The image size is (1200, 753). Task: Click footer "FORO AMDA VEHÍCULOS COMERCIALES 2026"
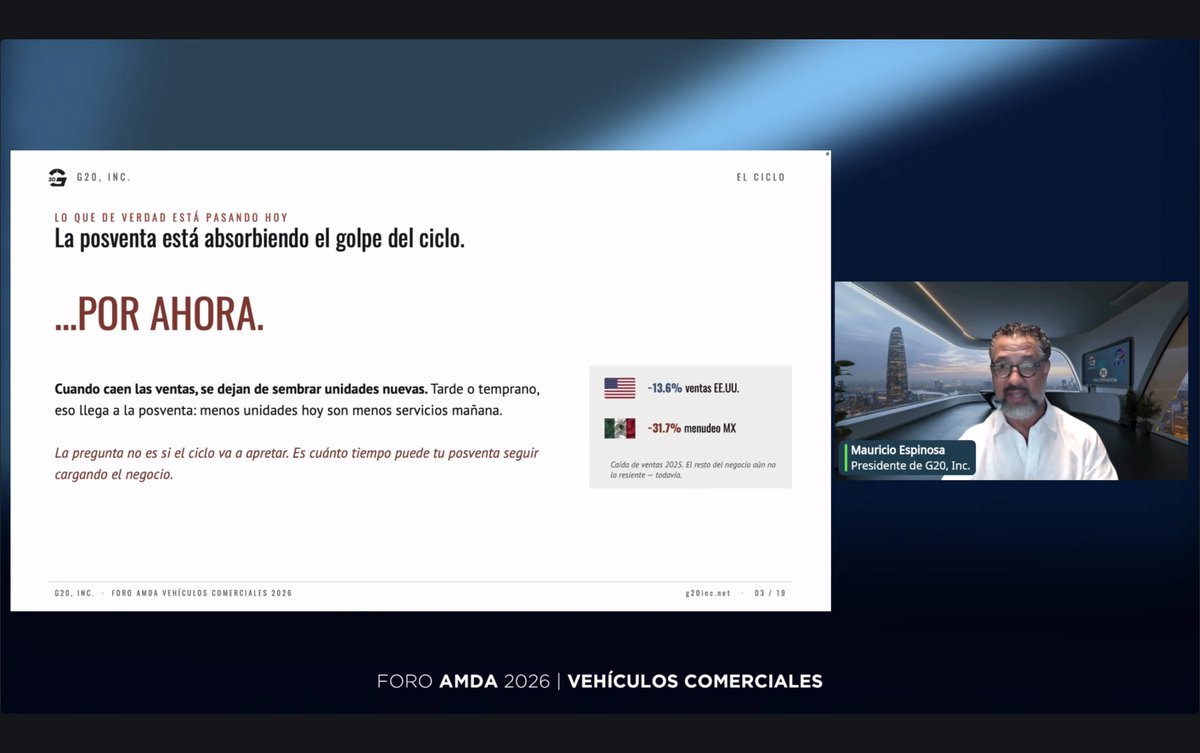(x=201, y=593)
